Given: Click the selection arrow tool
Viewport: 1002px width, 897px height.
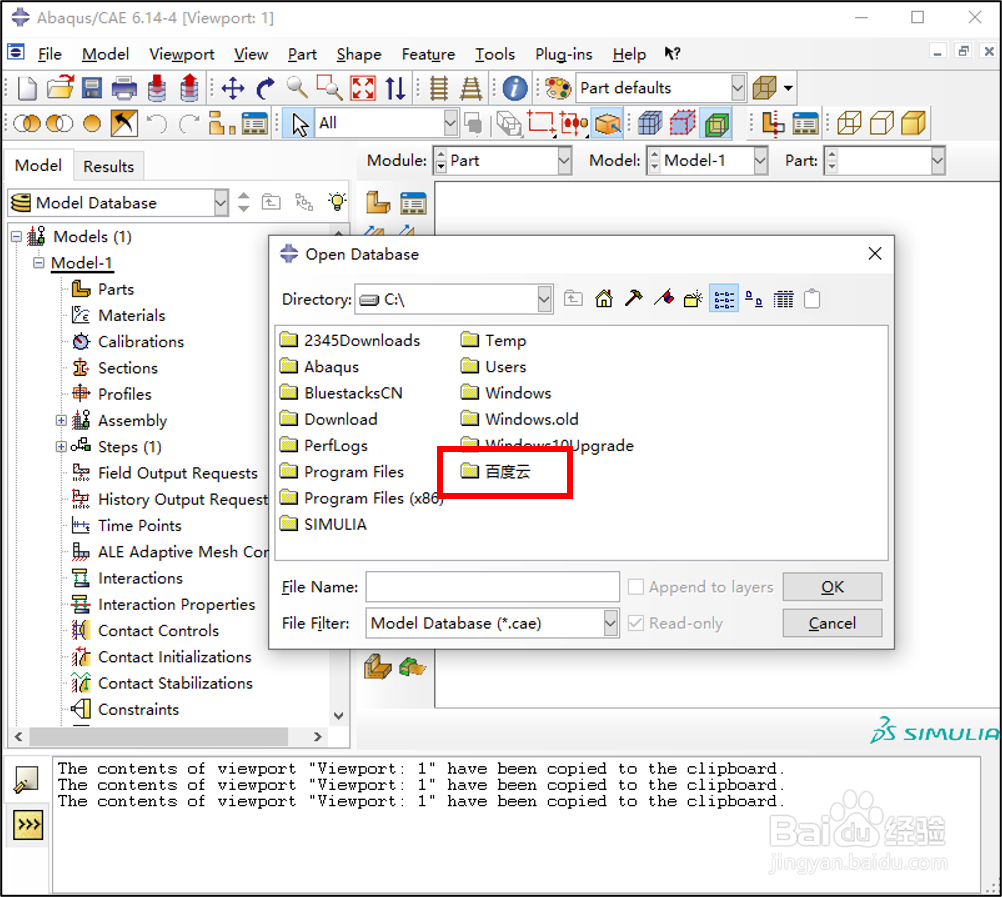Looking at the screenshot, I should click(299, 123).
